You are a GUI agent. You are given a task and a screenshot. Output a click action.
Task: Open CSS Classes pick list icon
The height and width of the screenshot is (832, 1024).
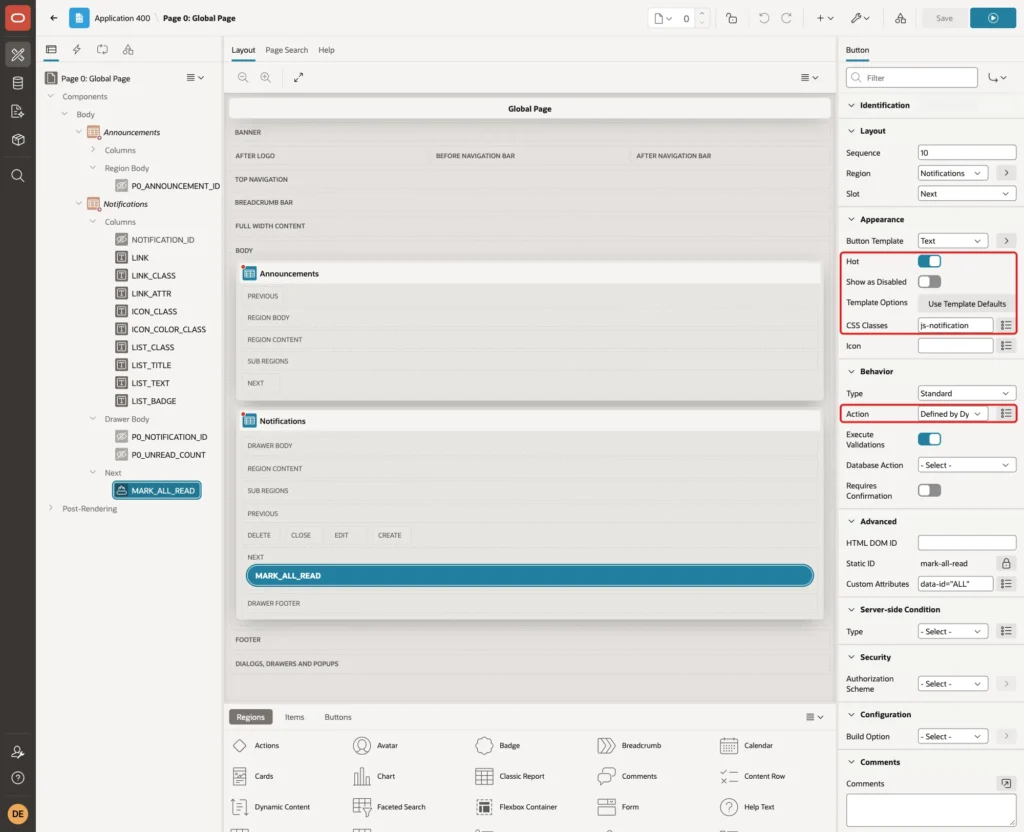point(1006,325)
